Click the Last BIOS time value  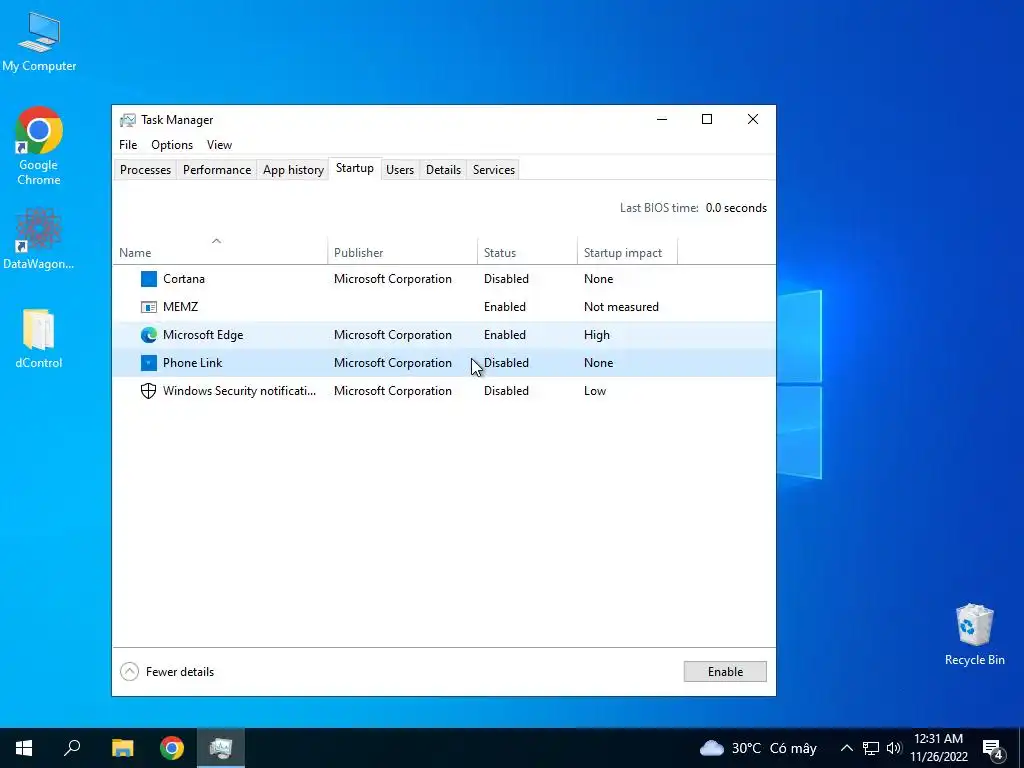(736, 208)
